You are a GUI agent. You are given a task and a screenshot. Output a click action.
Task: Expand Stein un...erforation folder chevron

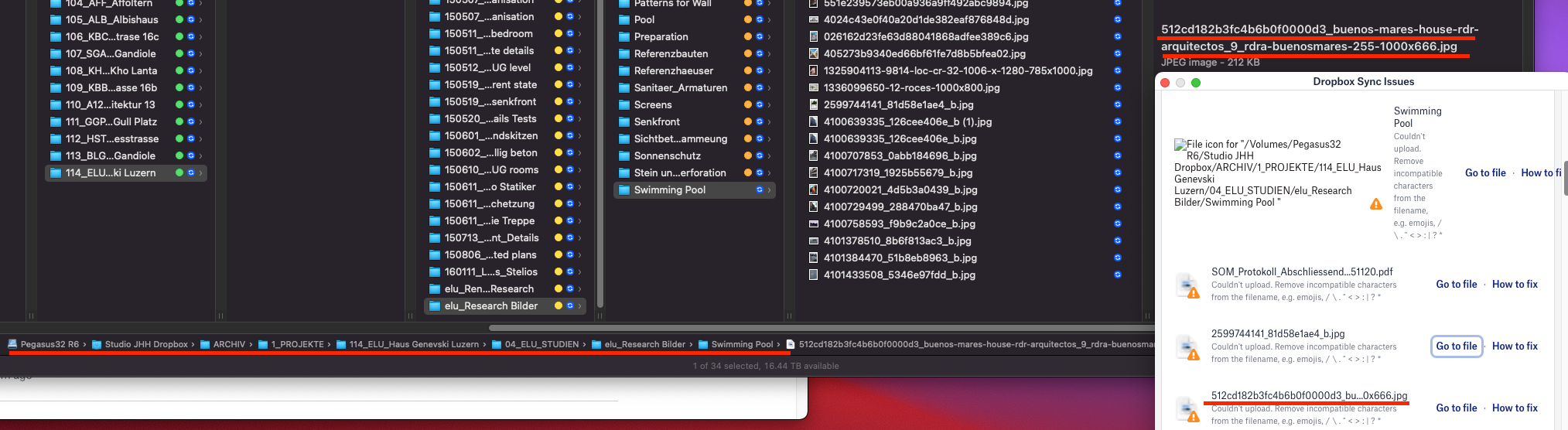point(769,172)
